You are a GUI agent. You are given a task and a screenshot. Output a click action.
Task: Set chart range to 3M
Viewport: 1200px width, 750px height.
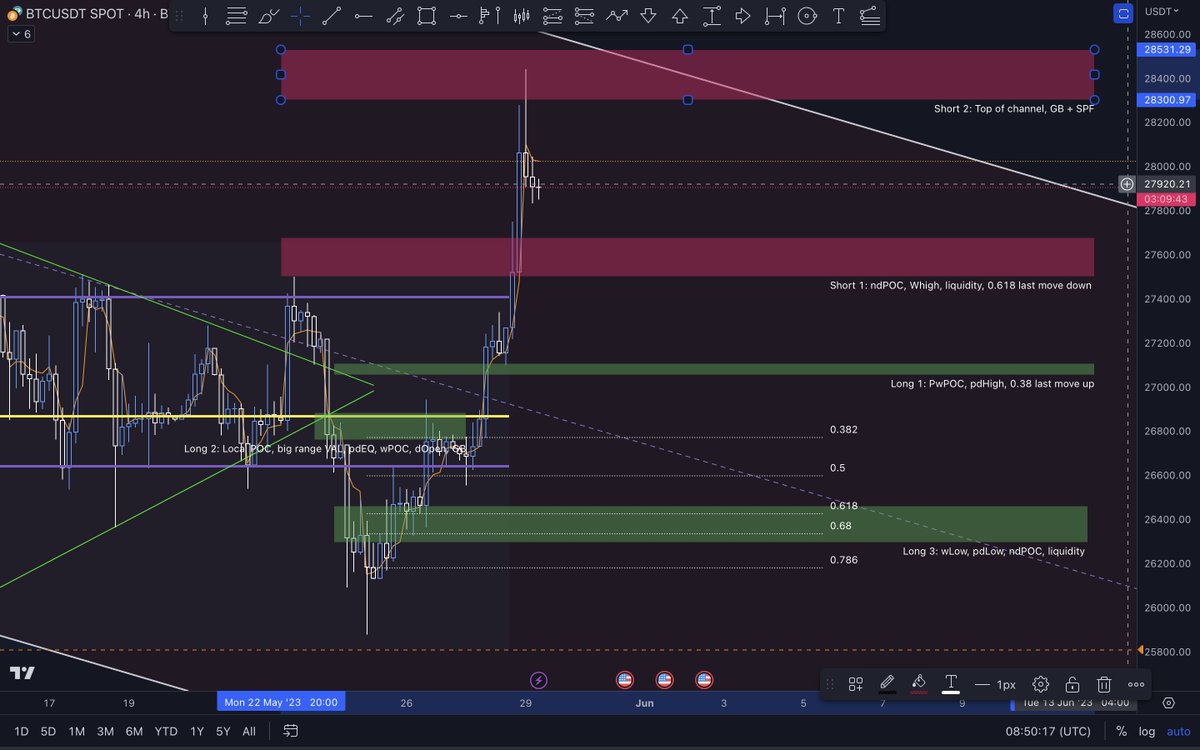[x=105, y=731]
